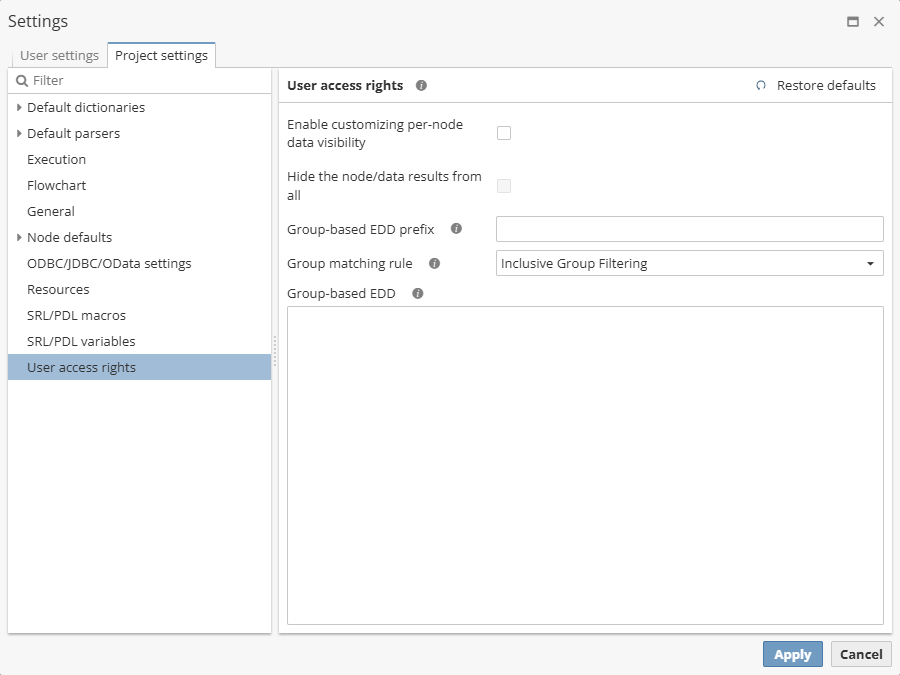The height and width of the screenshot is (675, 900).
Task: Click the circular refresh icon beside Restore defaults
Action: point(761,85)
